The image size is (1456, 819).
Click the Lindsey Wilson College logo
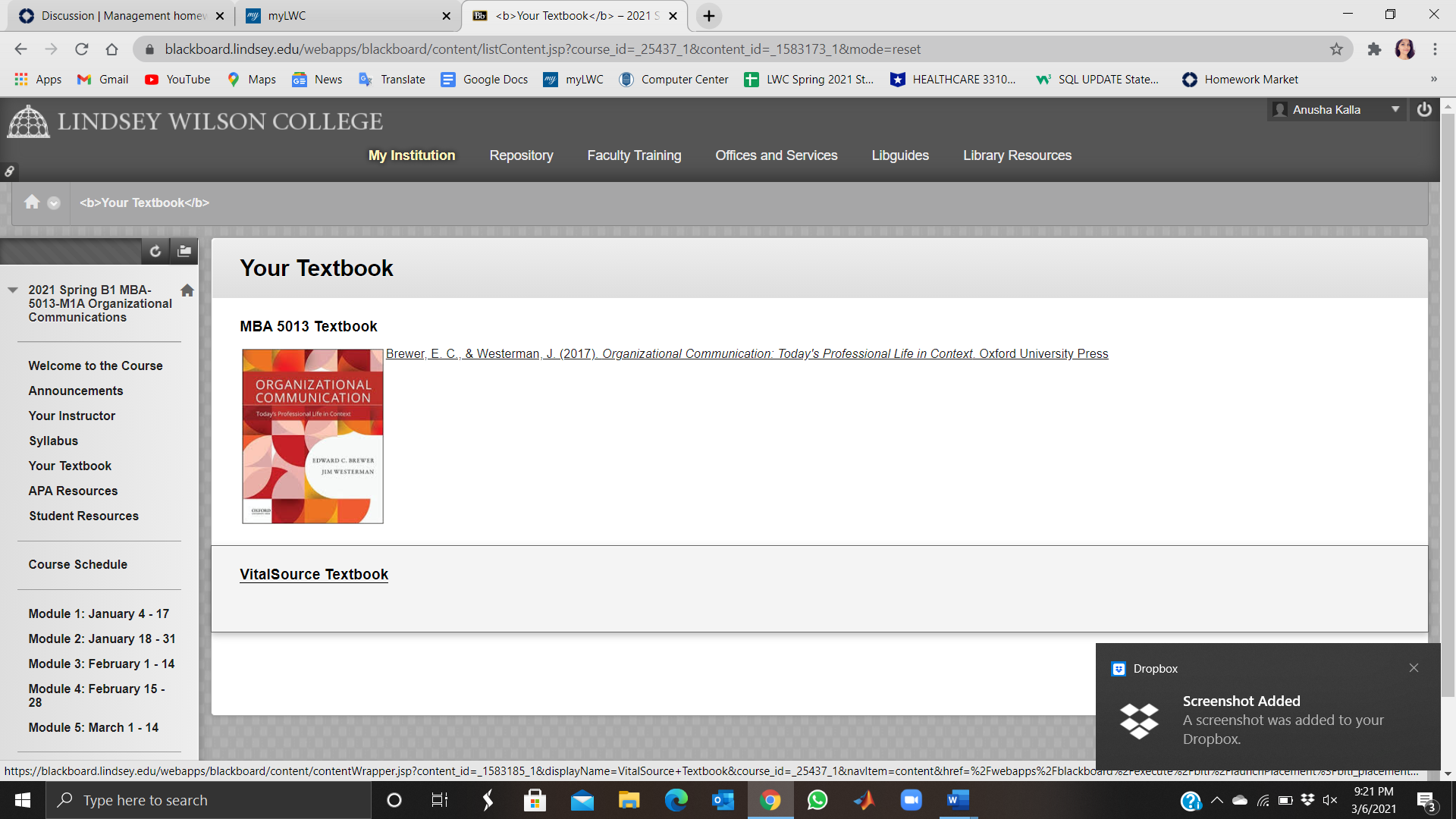click(196, 121)
